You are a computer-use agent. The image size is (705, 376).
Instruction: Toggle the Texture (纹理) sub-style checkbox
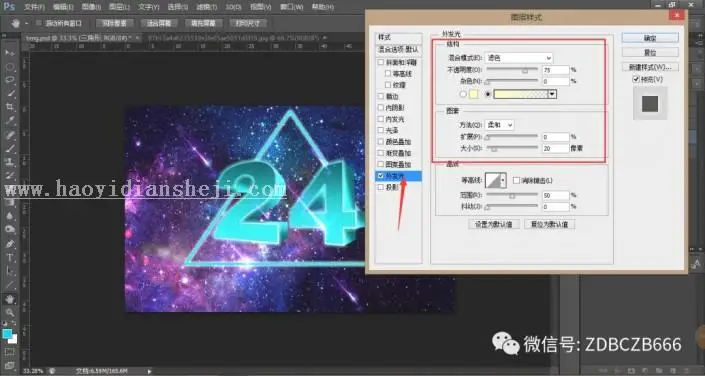388,85
